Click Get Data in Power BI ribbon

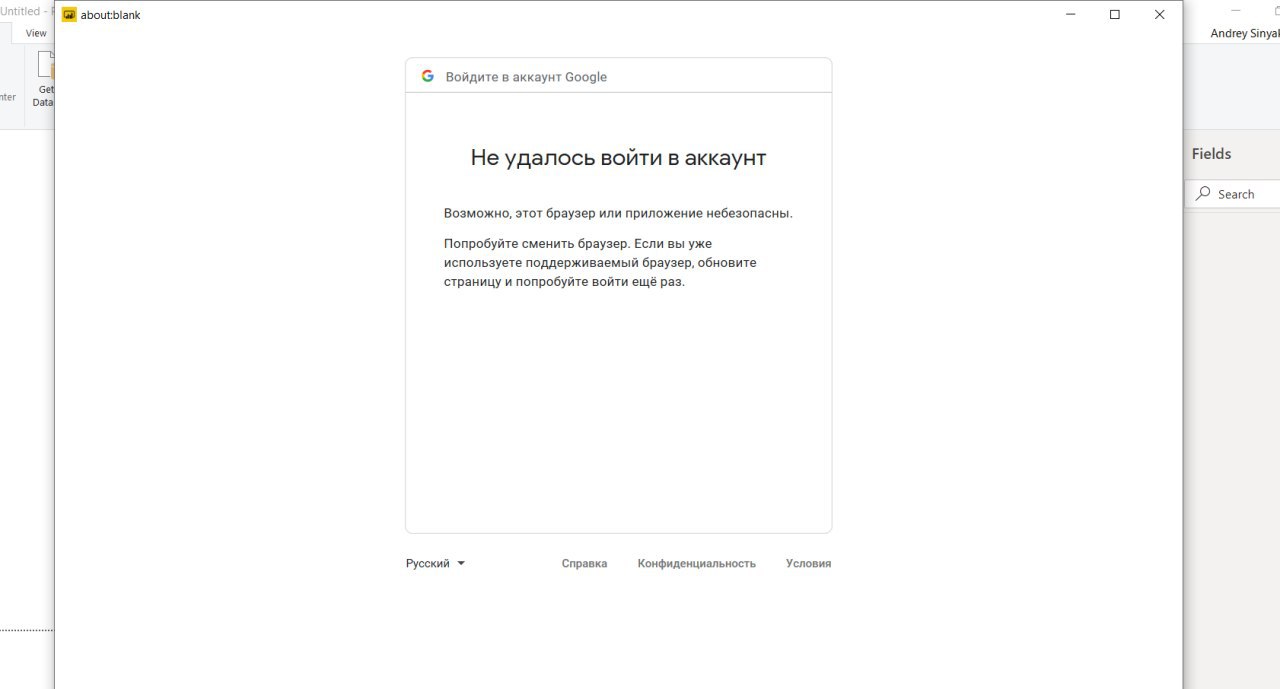(44, 80)
